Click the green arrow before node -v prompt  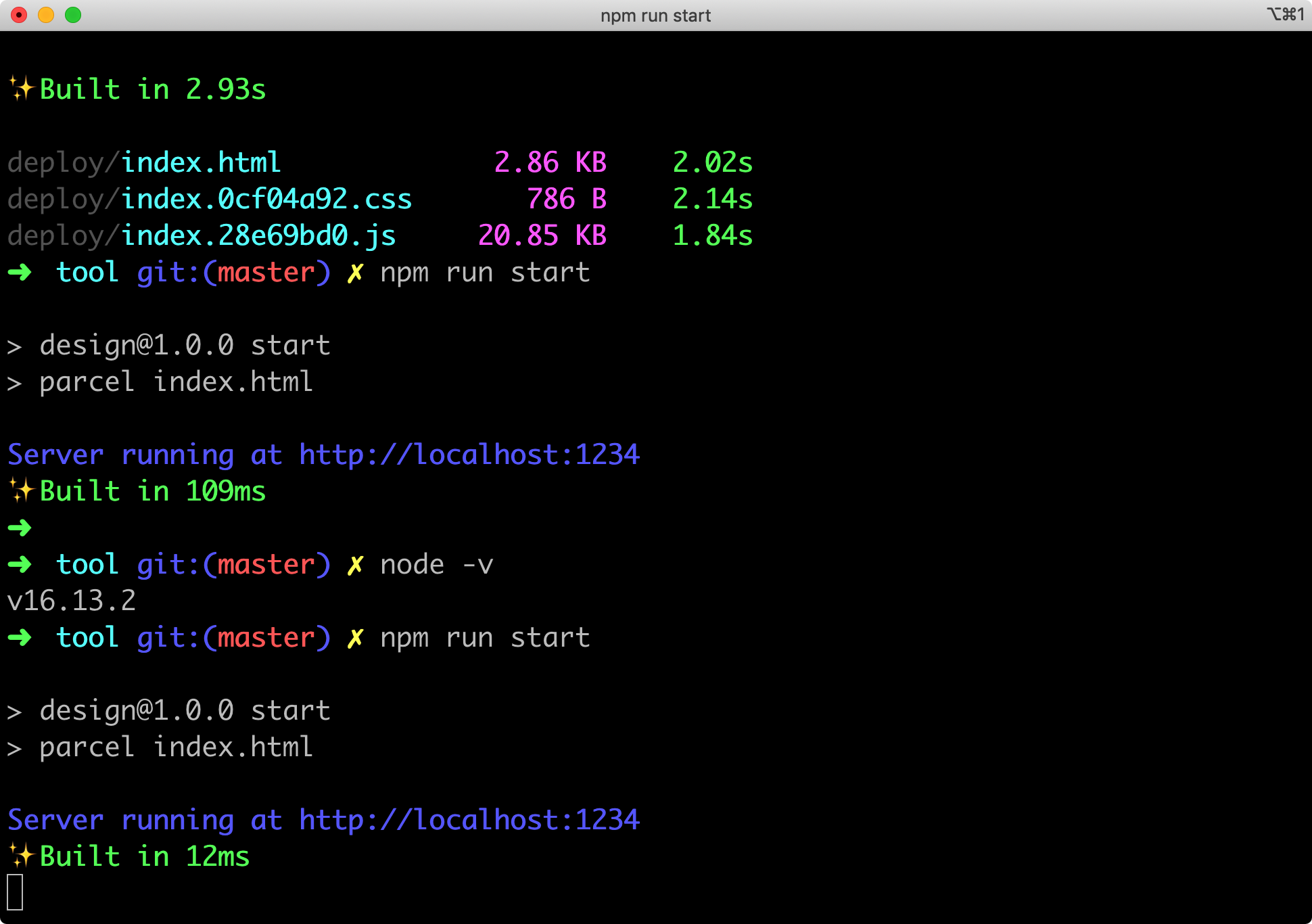(20, 564)
